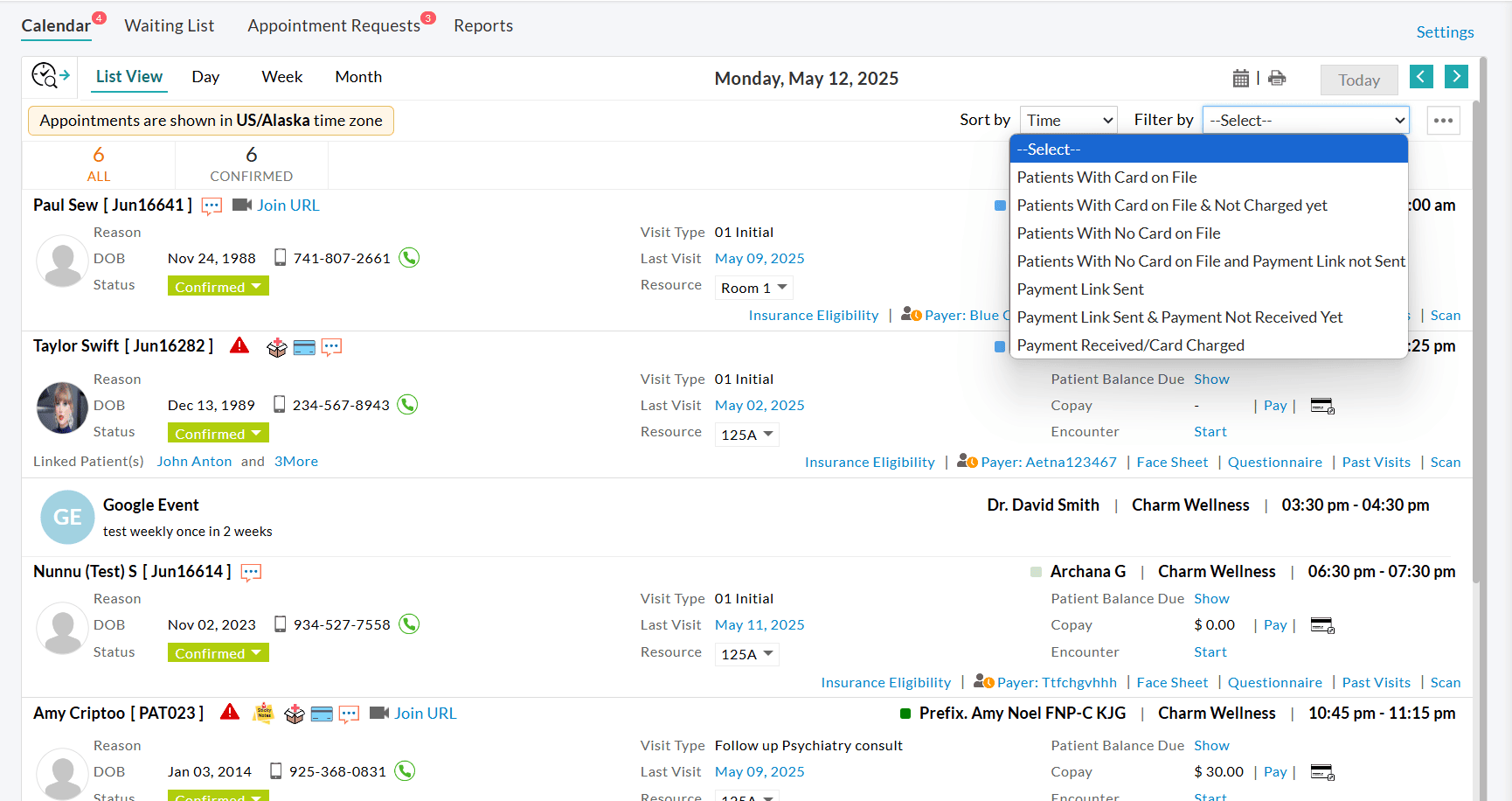This screenshot has width=1512, height=801.
Task: Start the Join URL video call for Paul Sew
Action: tap(288, 205)
